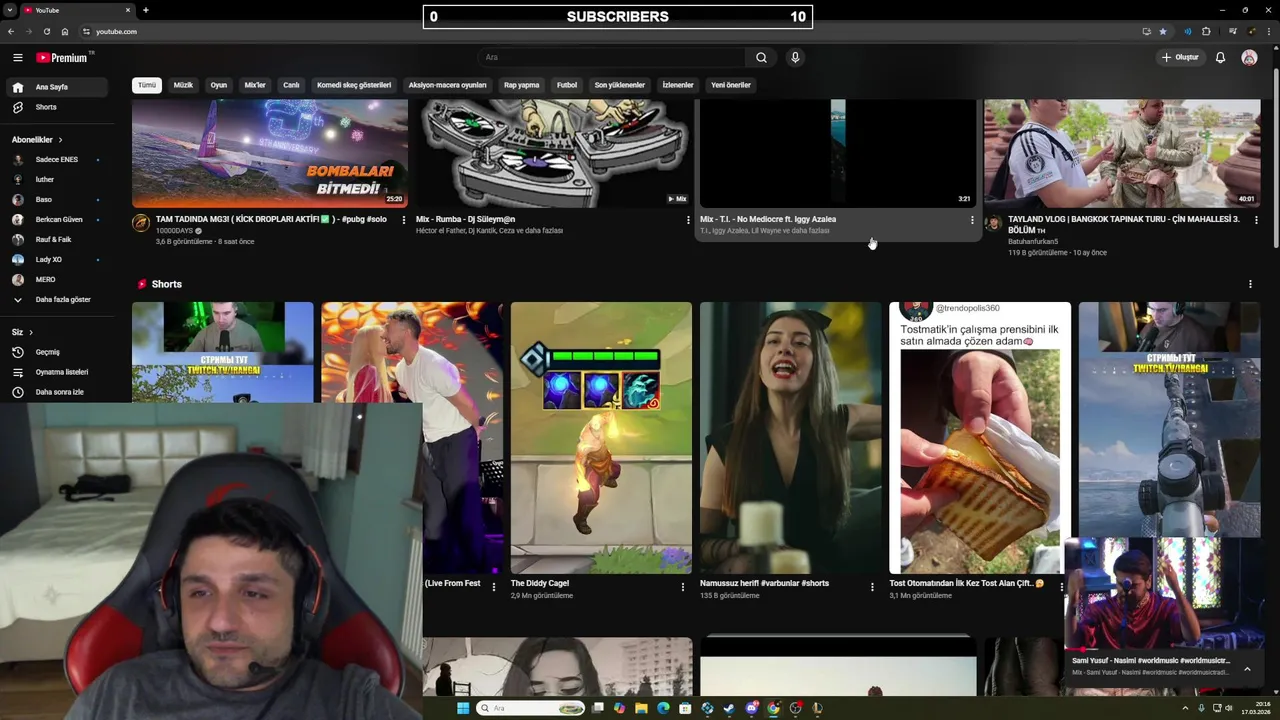Open Microsoft Edge from the taskbar

pos(663,708)
